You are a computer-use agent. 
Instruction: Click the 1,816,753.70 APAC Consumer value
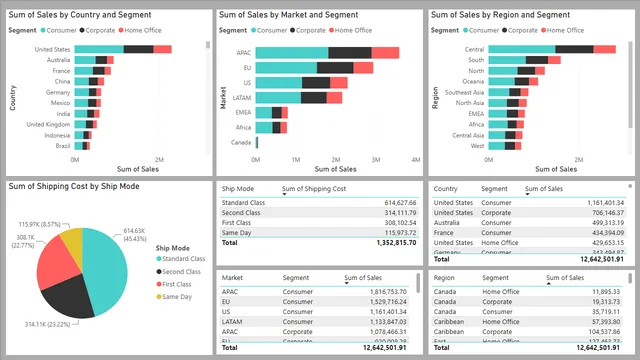(x=388, y=292)
